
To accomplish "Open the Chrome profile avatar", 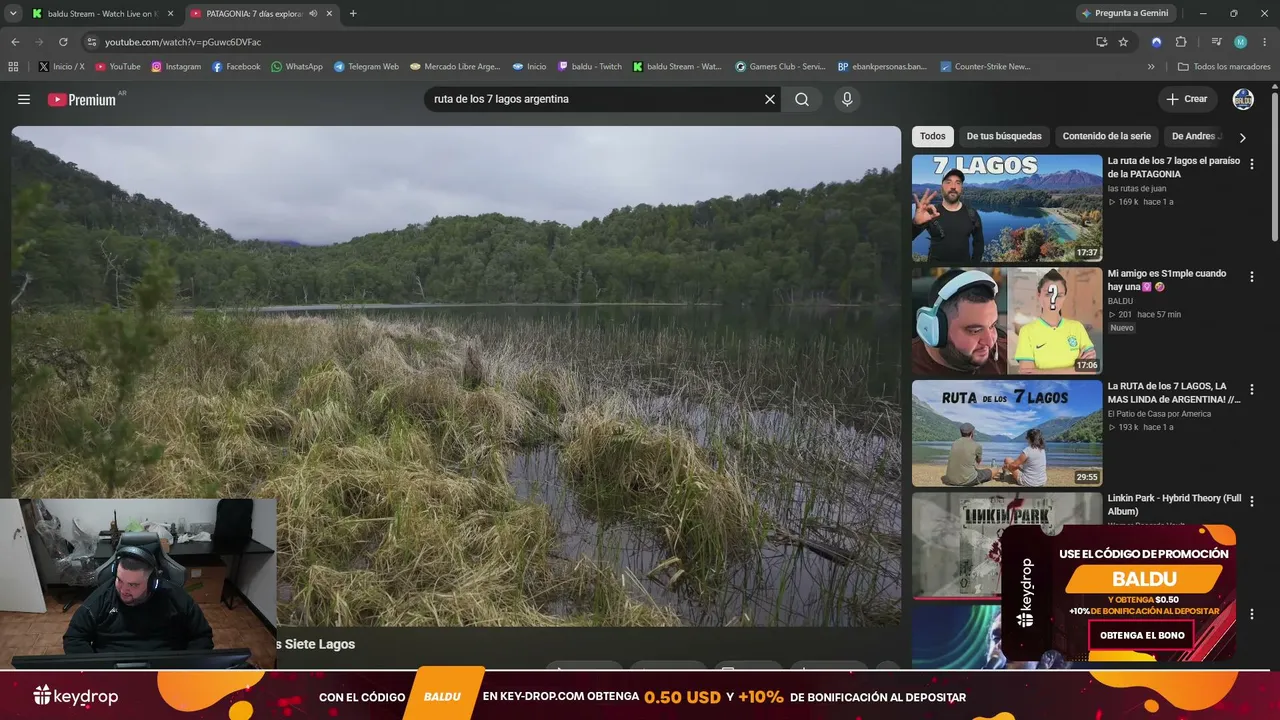I will (x=1240, y=42).
